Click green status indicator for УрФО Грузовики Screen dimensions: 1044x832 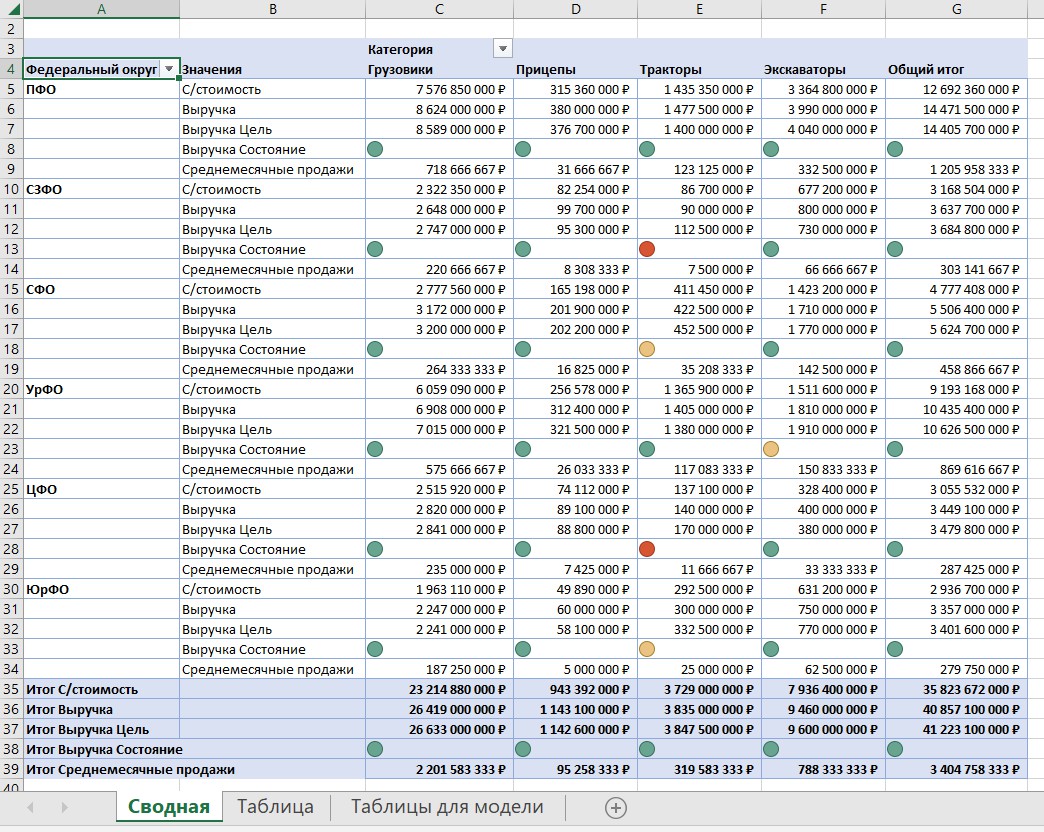click(375, 449)
